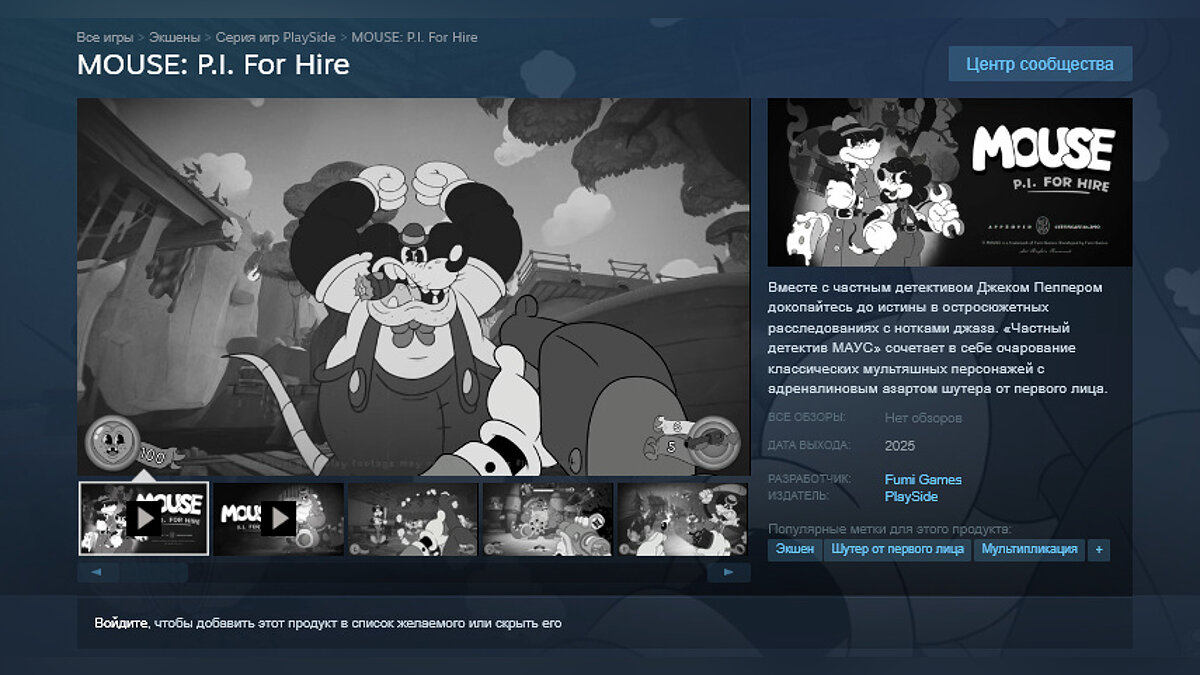This screenshot has height=675, width=1200.
Task: Play the second trailer video thumbnail
Action: click(x=278, y=518)
